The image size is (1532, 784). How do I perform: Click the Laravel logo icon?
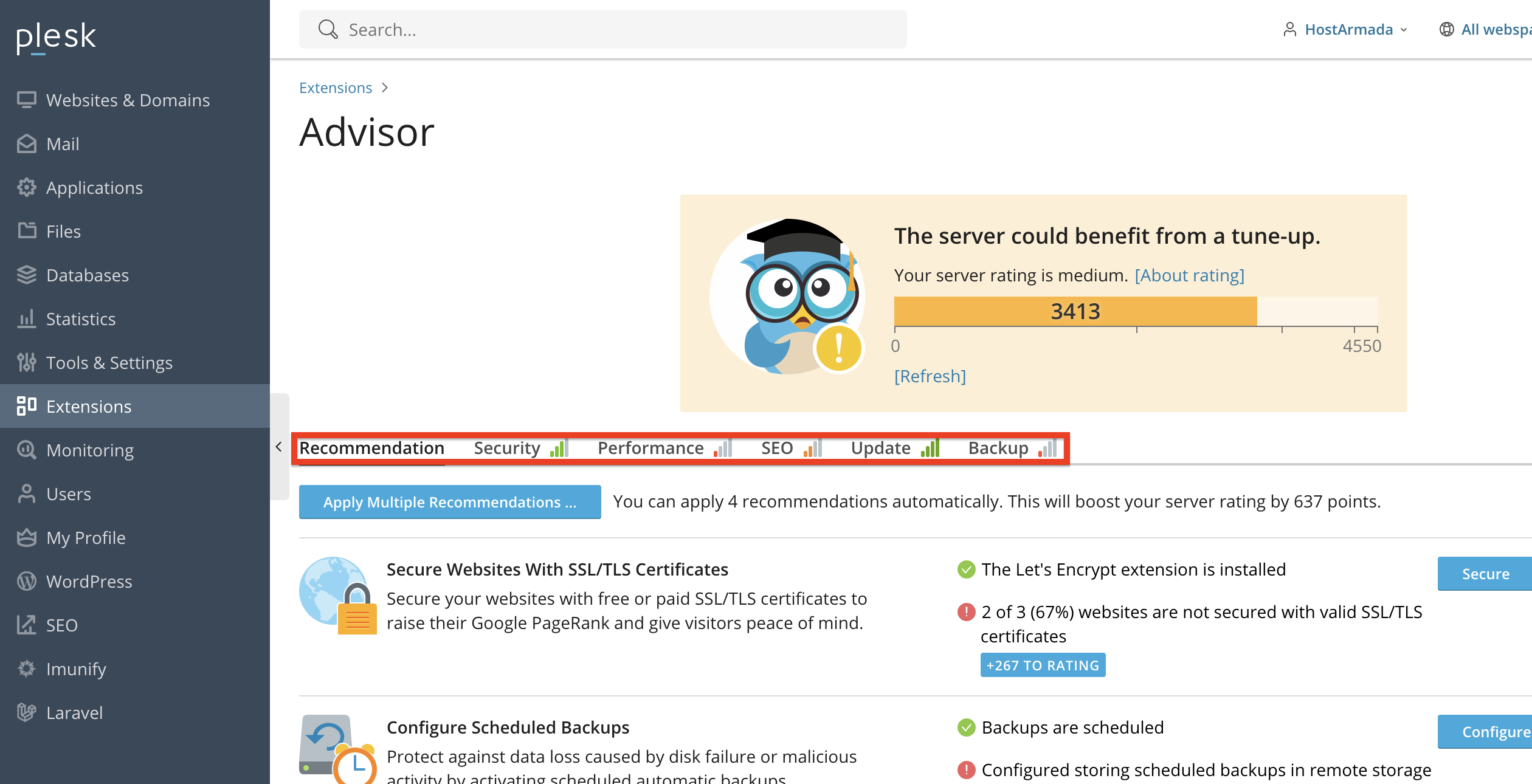27,712
